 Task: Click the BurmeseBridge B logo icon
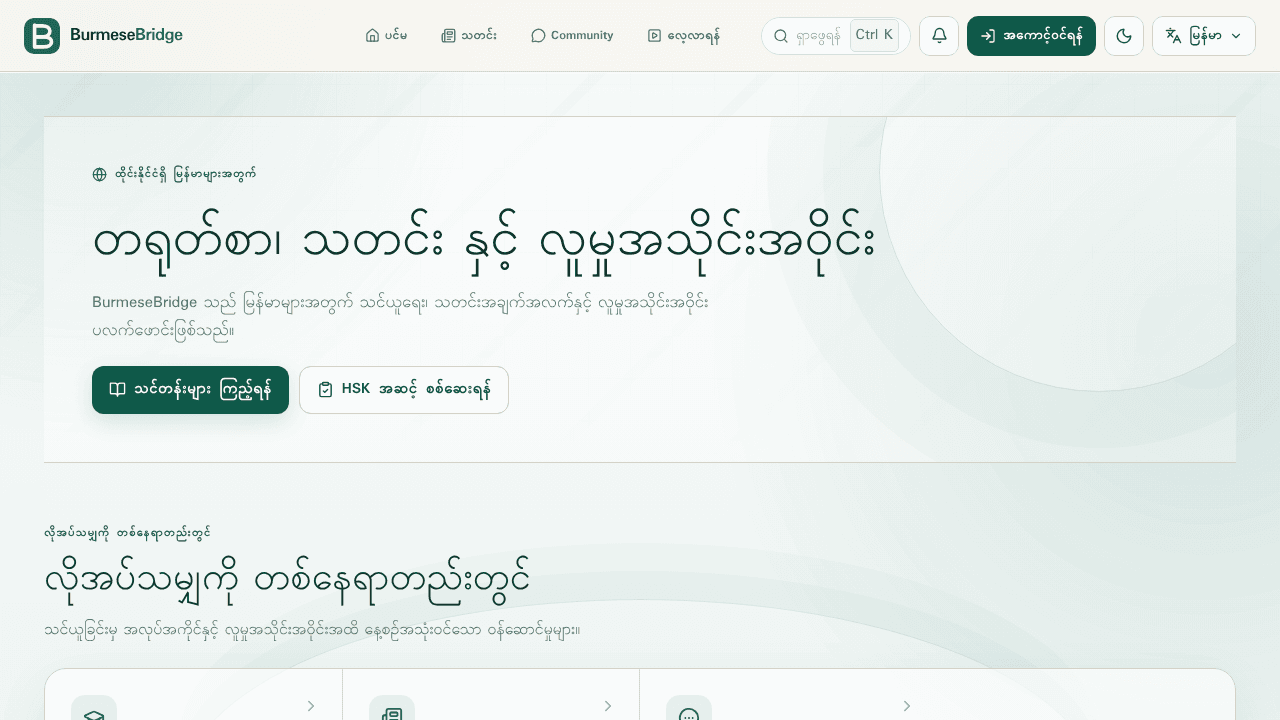click(x=42, y=36)
